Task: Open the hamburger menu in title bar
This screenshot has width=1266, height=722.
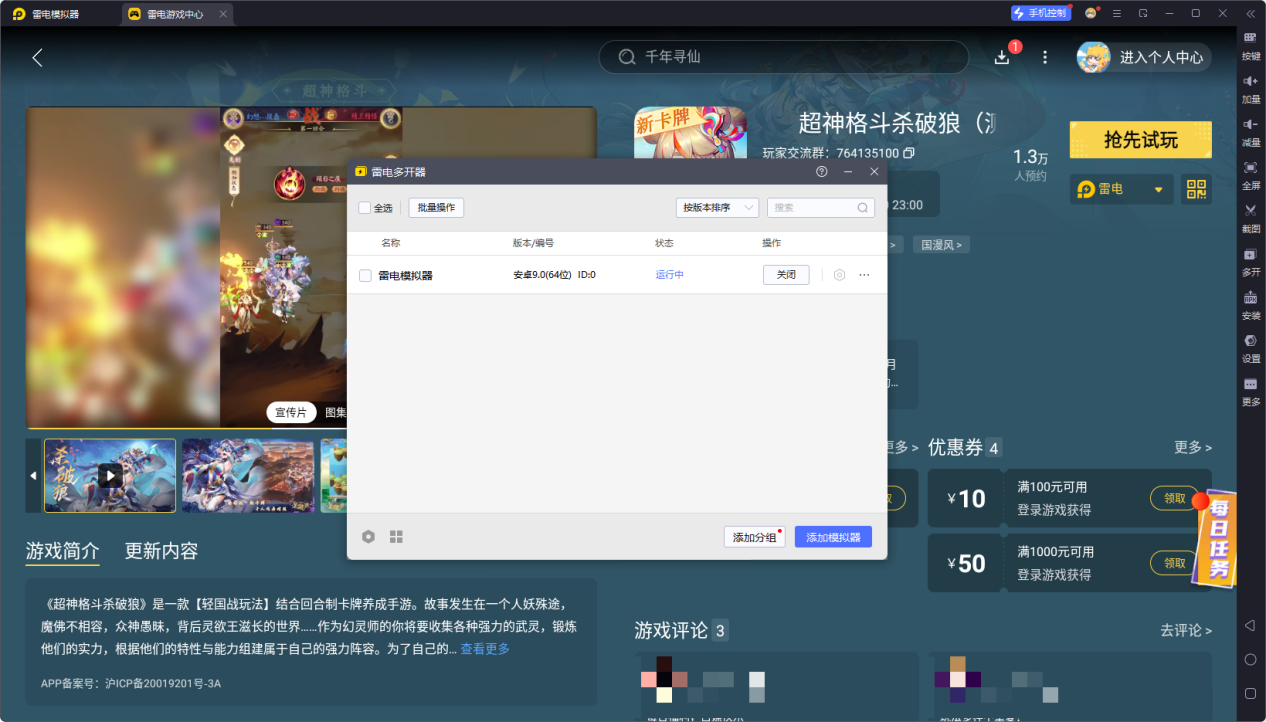Action: tap(1118, 13)
